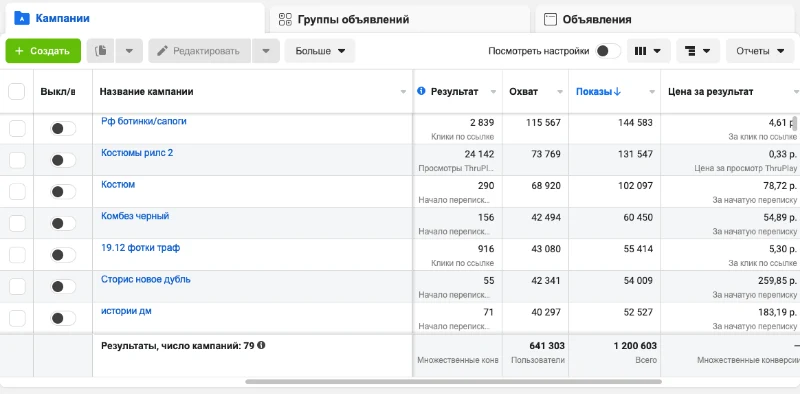Click the info icon beside Результат header

click(x=421, y=91)
